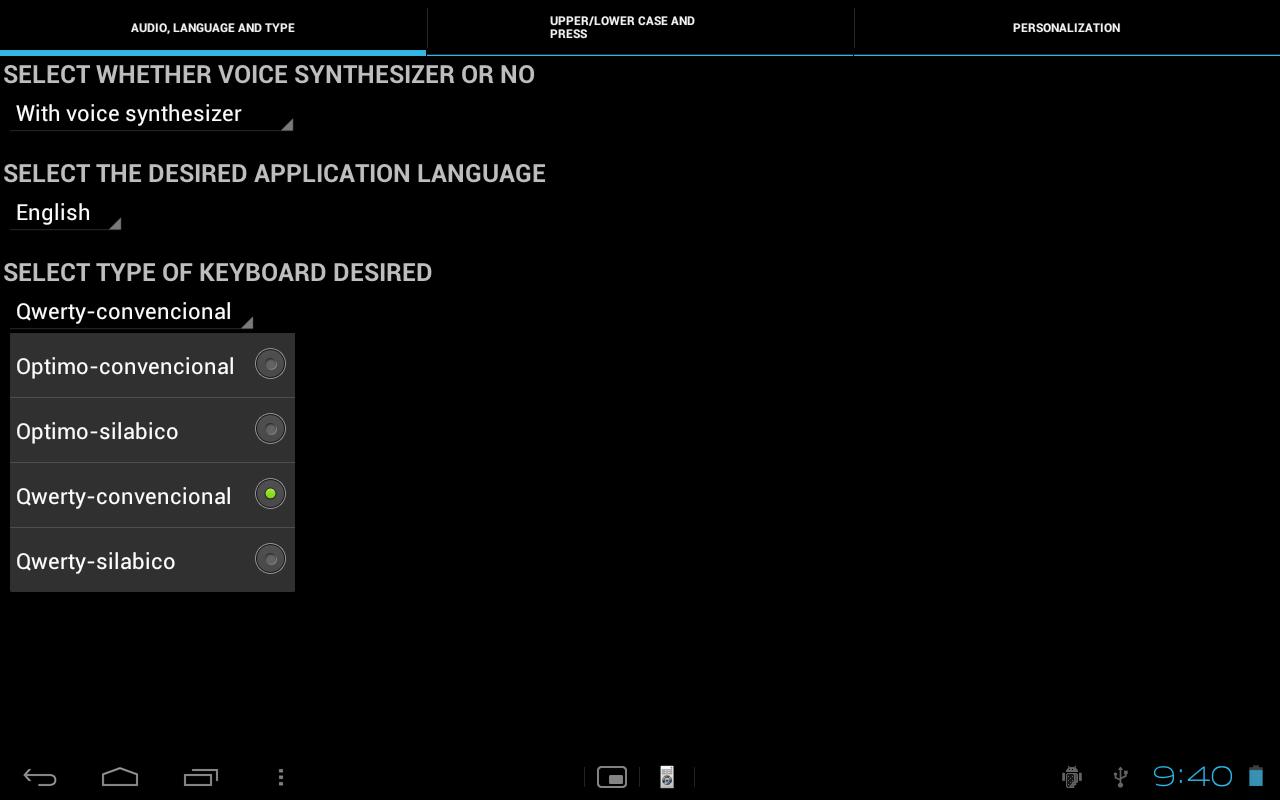This screenshot has width=1280, height=800.
Task: Switch to Audio, Language and Type tab
Action: click(x=213, y=28)
